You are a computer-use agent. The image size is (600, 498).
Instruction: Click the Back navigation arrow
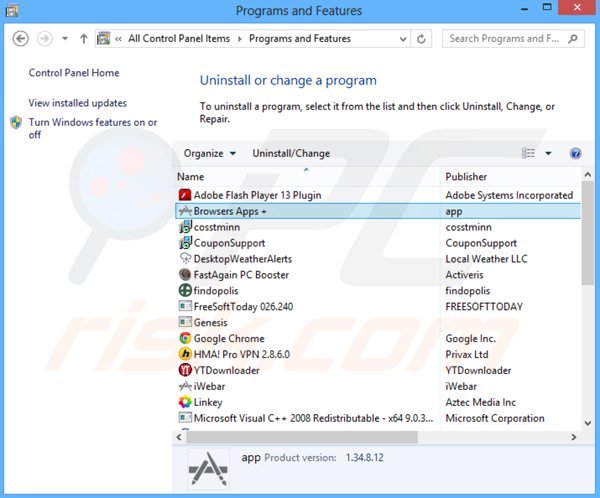[x=20, y=39]
